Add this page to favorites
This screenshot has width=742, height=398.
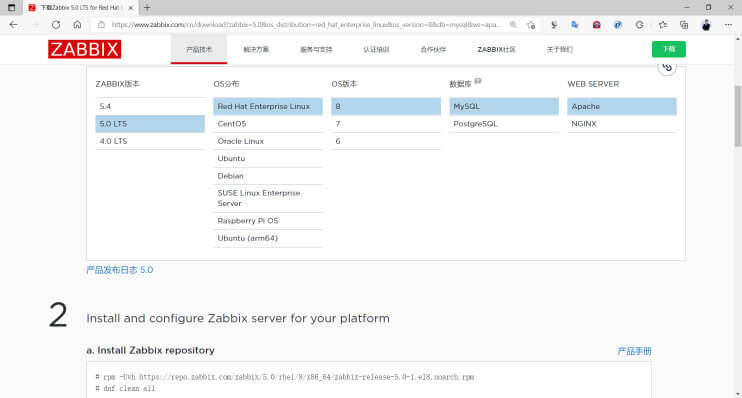pos(531,25)
